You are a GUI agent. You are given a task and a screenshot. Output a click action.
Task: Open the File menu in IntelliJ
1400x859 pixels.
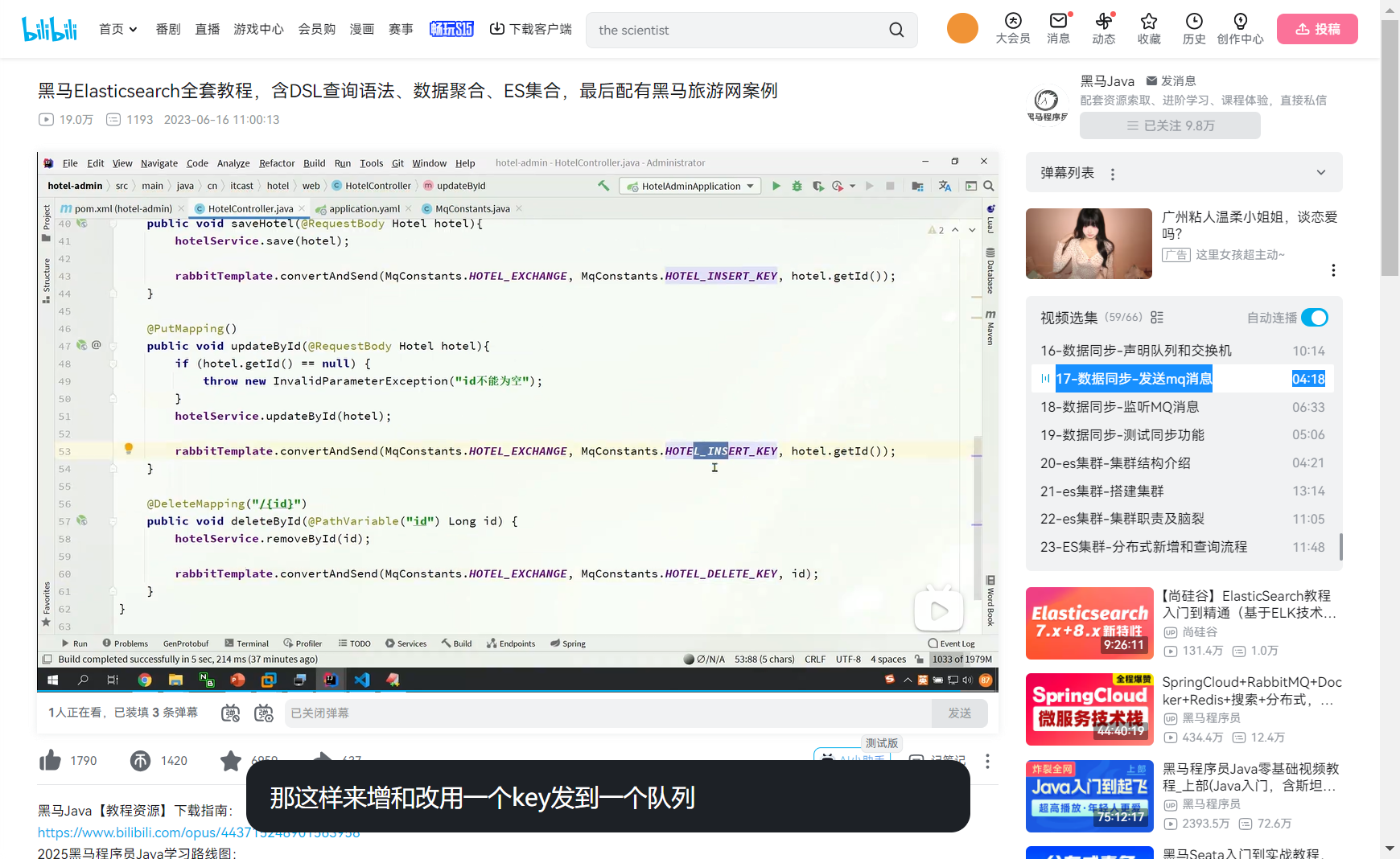70,162
